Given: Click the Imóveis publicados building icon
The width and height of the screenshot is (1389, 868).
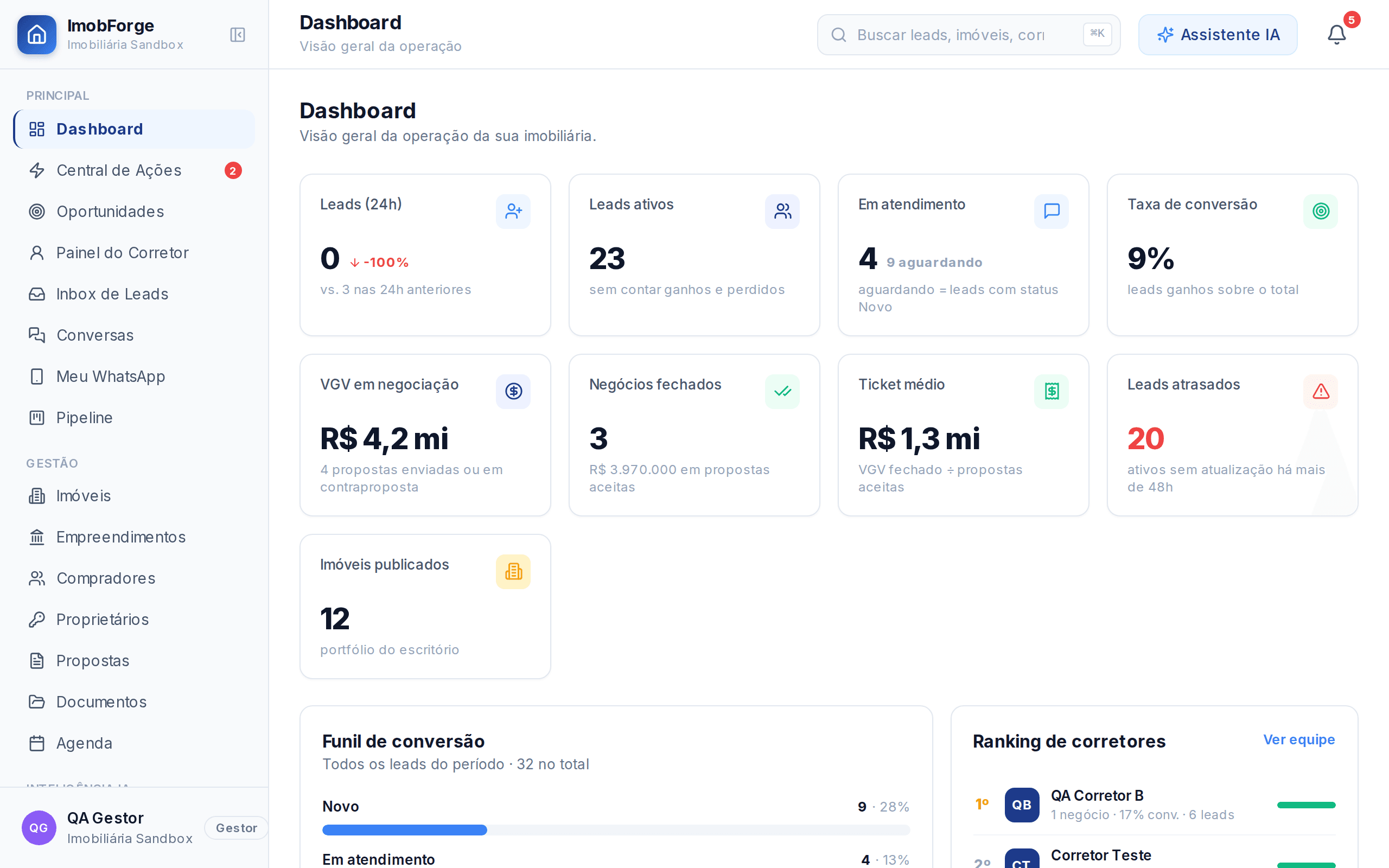Looking at the screenshot, I should [513, 572].
